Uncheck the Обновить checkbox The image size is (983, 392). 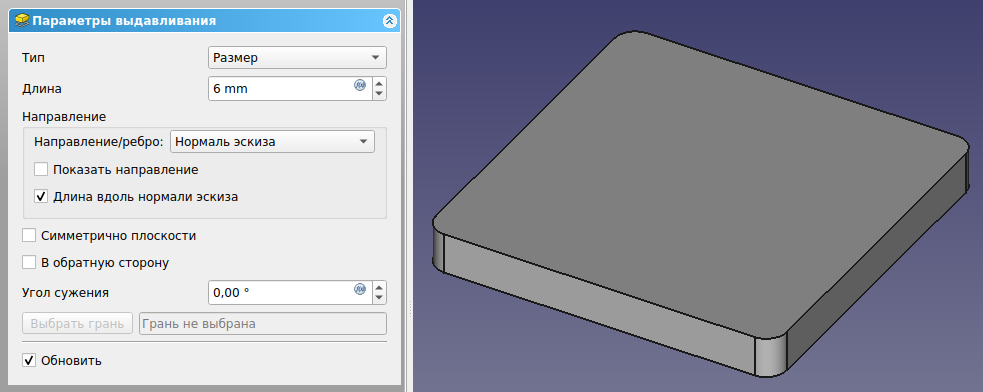point(29,361)
